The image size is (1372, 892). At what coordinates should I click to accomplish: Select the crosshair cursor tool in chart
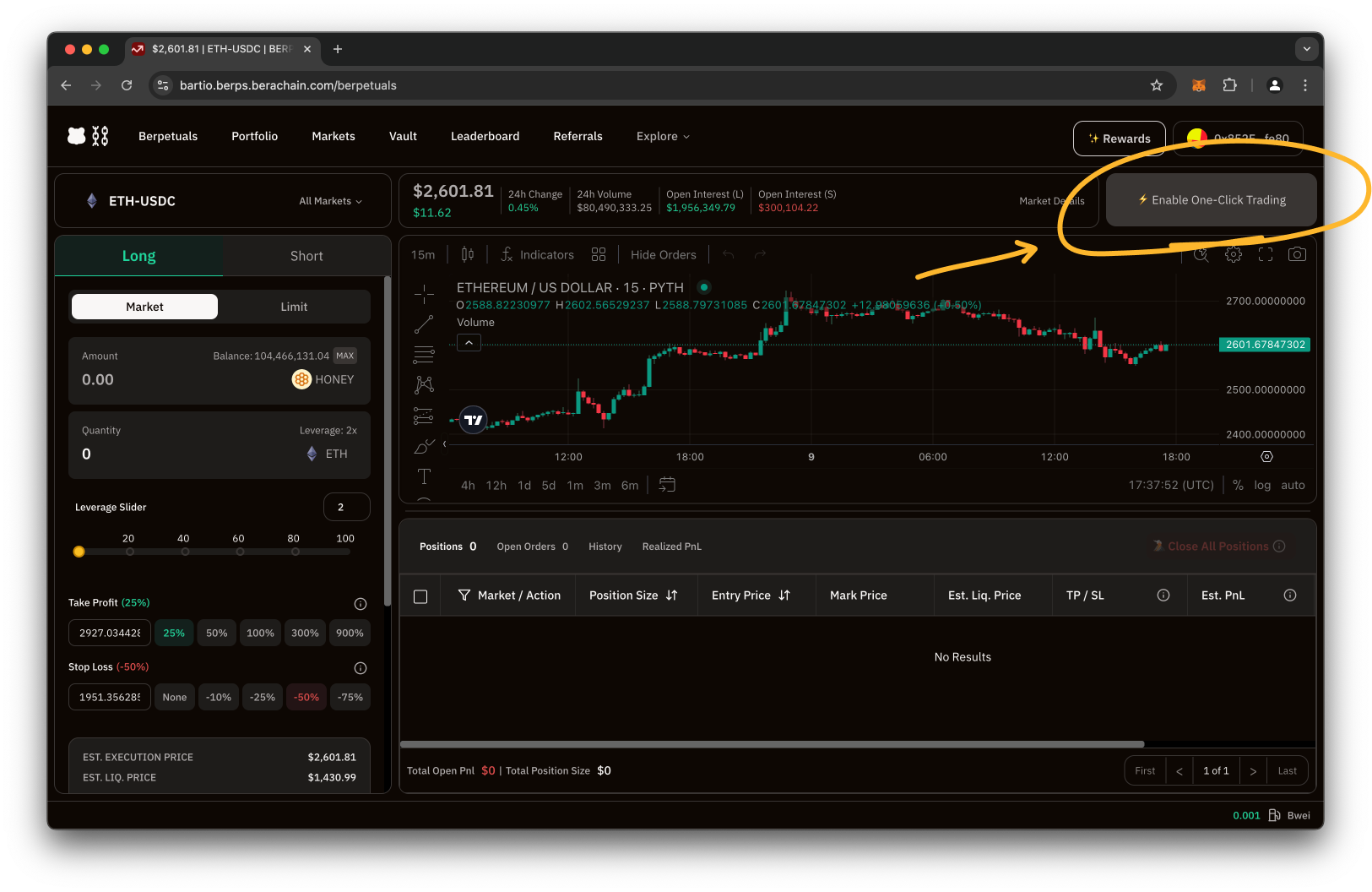(x=424, y=294)
